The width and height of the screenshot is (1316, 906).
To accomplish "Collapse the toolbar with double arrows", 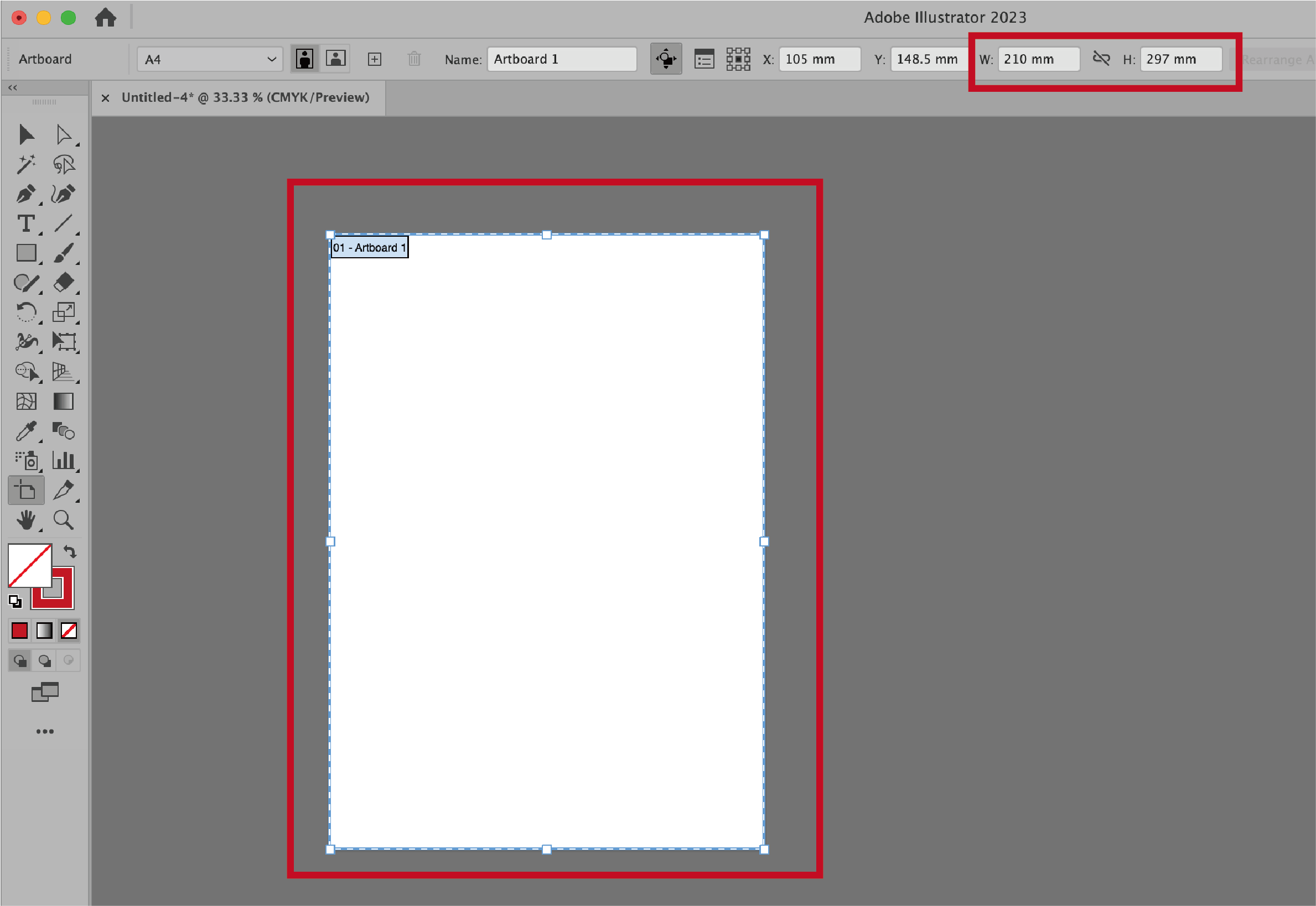I will pos(13,87).
